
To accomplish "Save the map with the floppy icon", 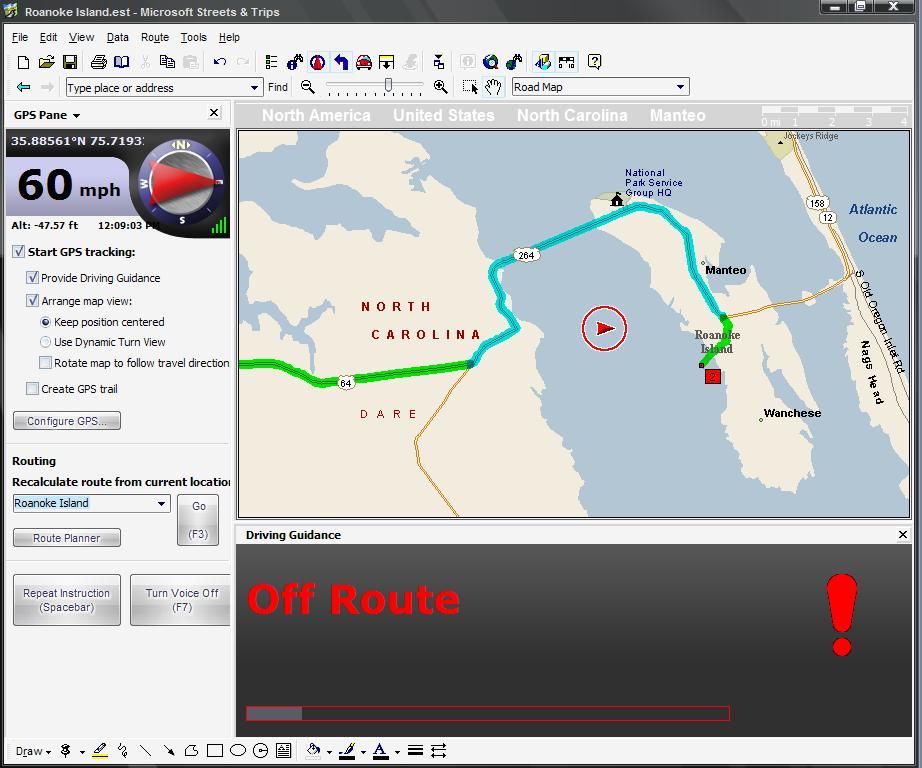I will point(70,62).
